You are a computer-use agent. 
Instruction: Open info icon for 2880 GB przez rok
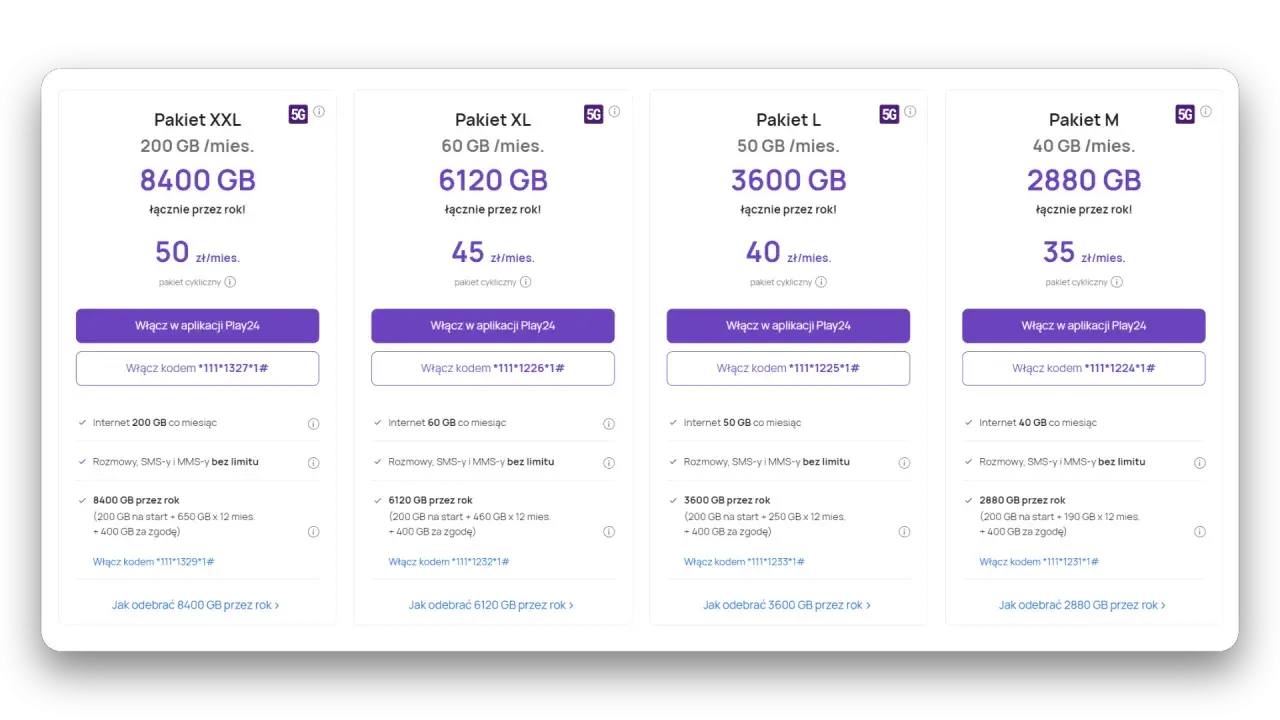[1200, 532]
